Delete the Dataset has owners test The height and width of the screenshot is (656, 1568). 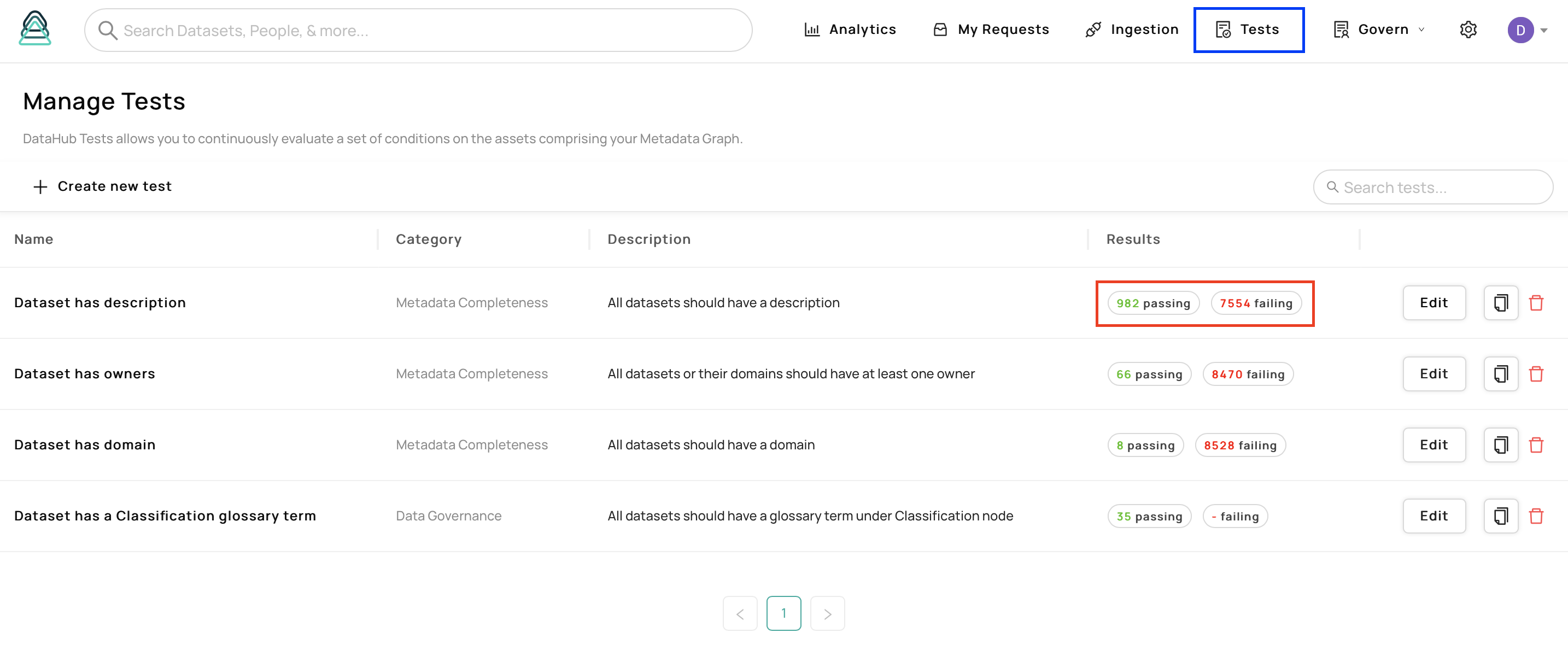pos(1536,373)
